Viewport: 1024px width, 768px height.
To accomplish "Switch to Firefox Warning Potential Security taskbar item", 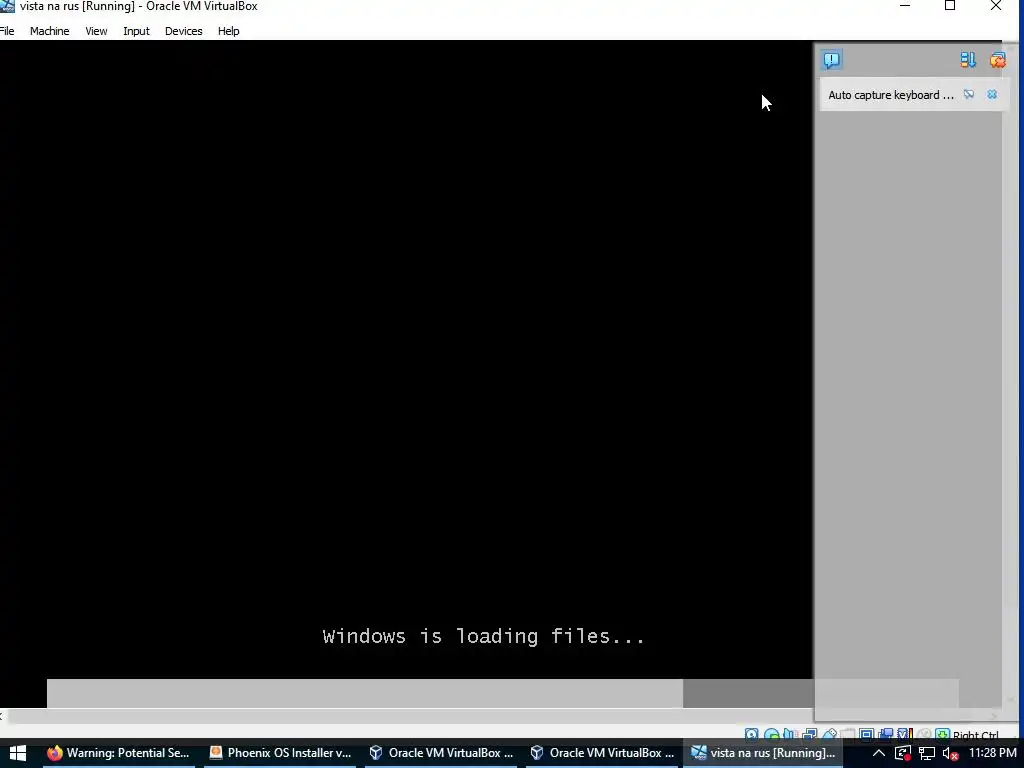I will pos(118,753).
